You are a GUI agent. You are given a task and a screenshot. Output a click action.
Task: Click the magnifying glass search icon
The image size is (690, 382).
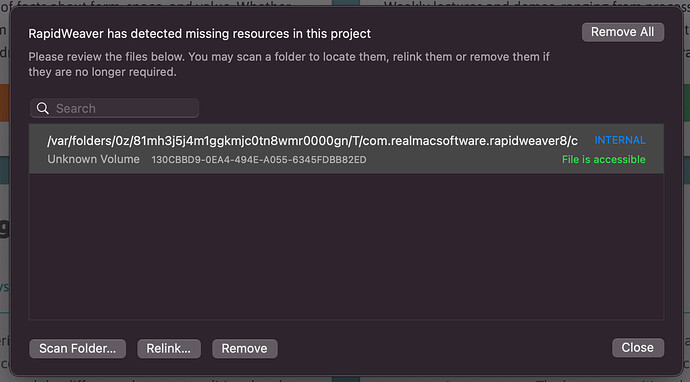click(x=43, y=108)
